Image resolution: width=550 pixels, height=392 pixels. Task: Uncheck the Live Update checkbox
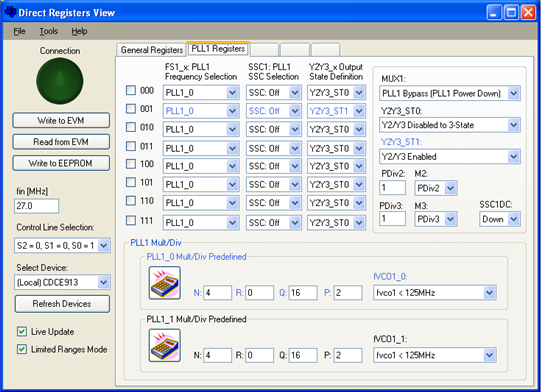click(x=22, y=331)
